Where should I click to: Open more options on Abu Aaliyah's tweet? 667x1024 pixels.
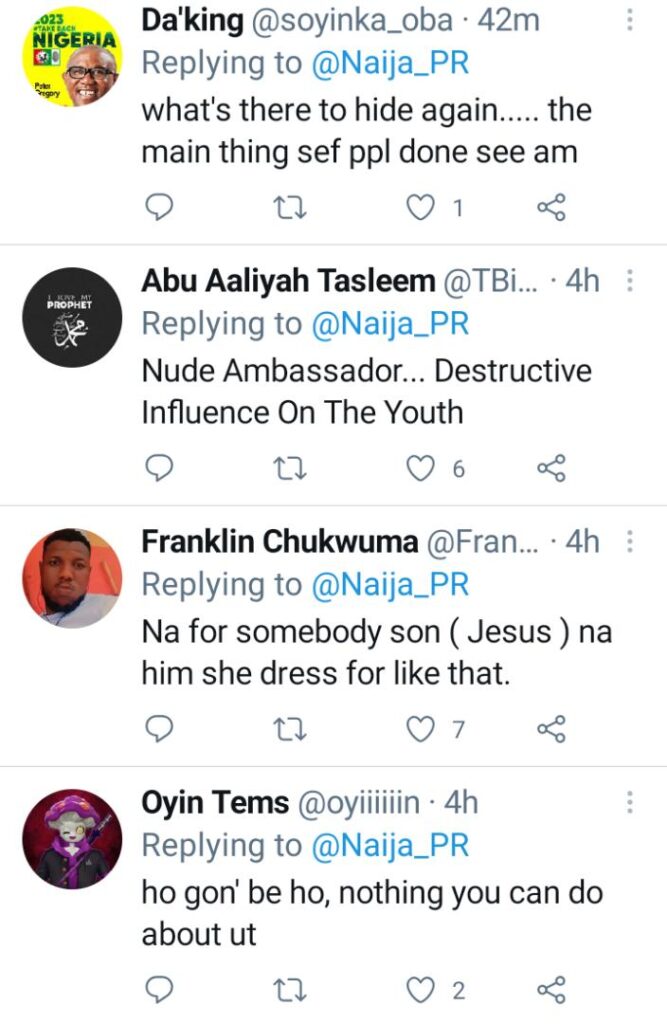point(630,281)
